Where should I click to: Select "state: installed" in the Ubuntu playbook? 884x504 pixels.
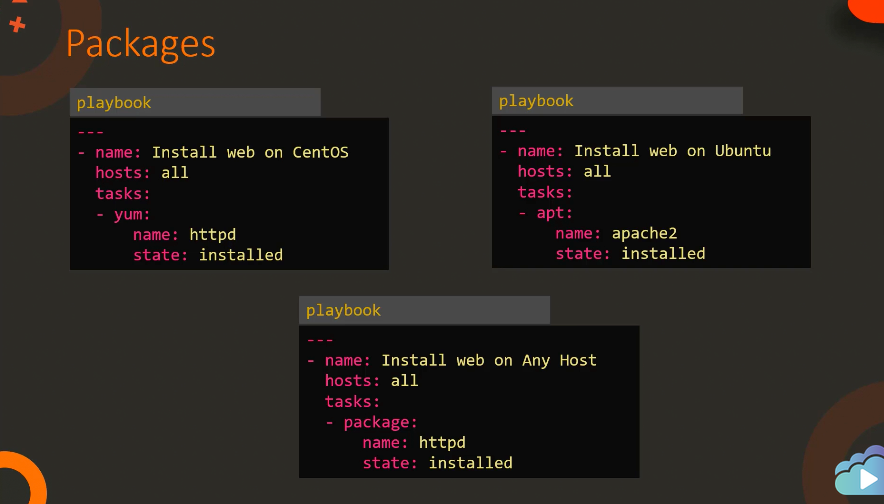[630, 254]
